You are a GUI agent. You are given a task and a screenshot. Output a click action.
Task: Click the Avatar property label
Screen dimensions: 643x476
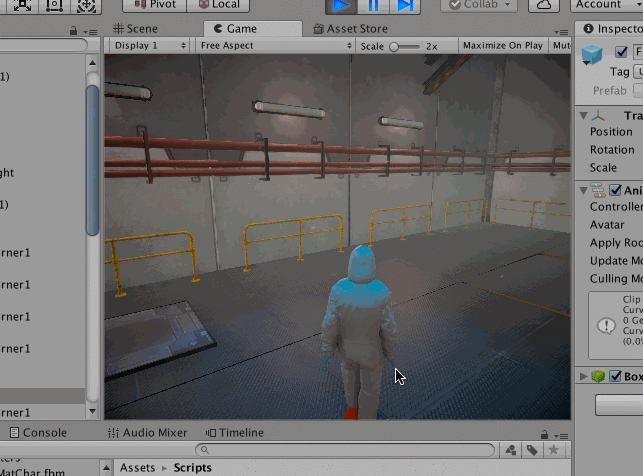(607, 225)
